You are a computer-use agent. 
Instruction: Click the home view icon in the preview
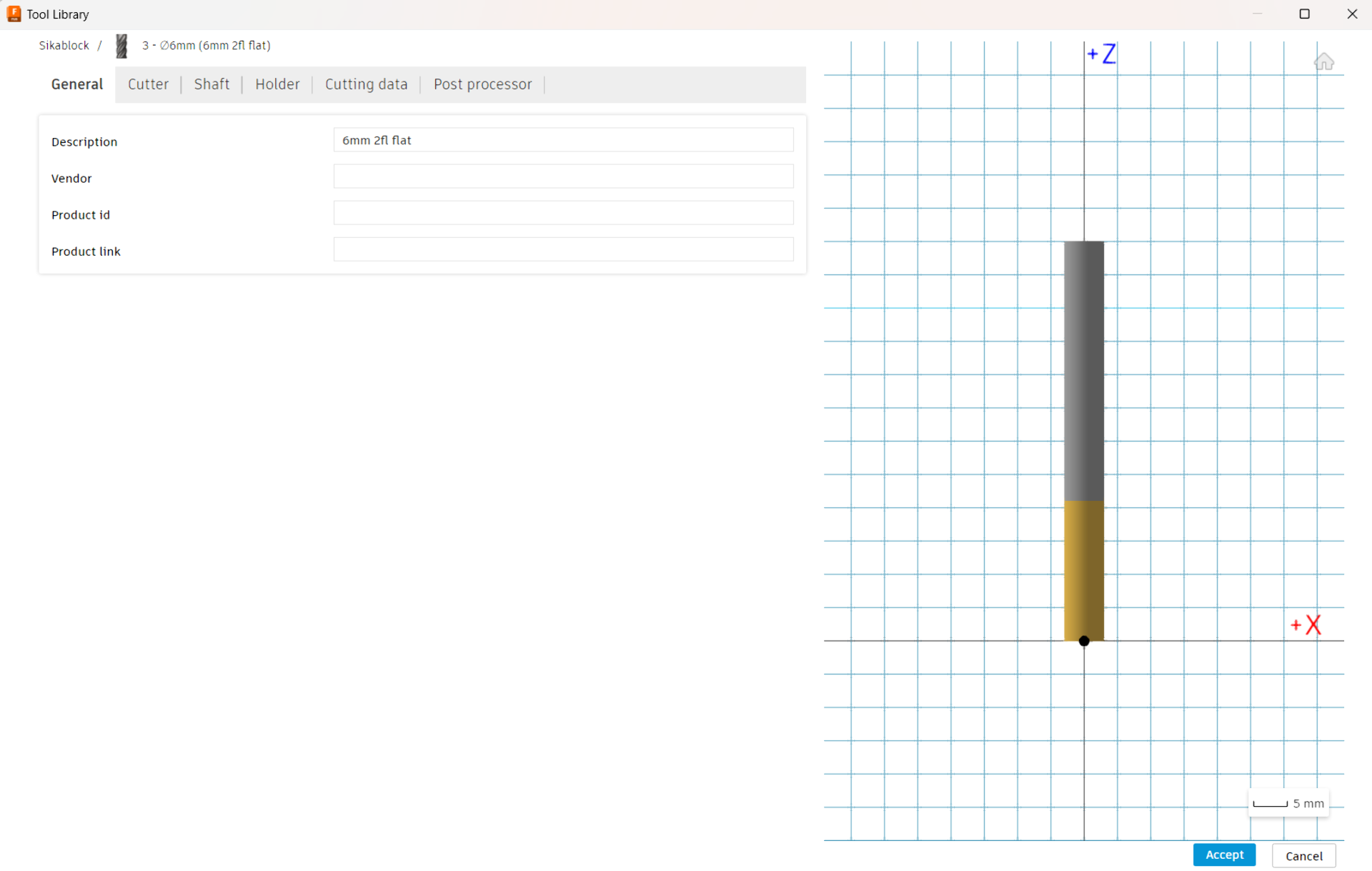click(1323, 62)
